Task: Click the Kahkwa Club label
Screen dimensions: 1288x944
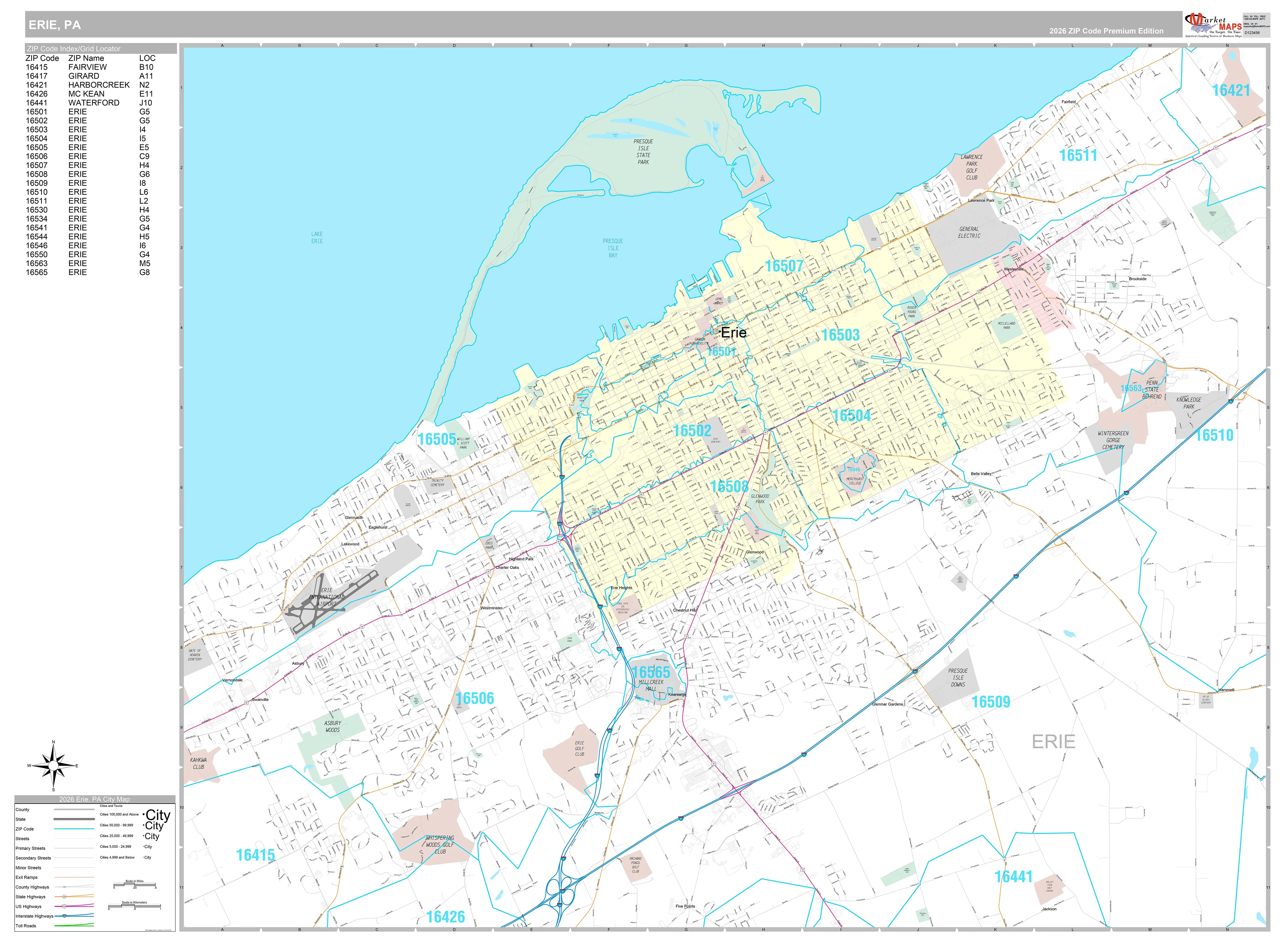Action: [198, 763]
